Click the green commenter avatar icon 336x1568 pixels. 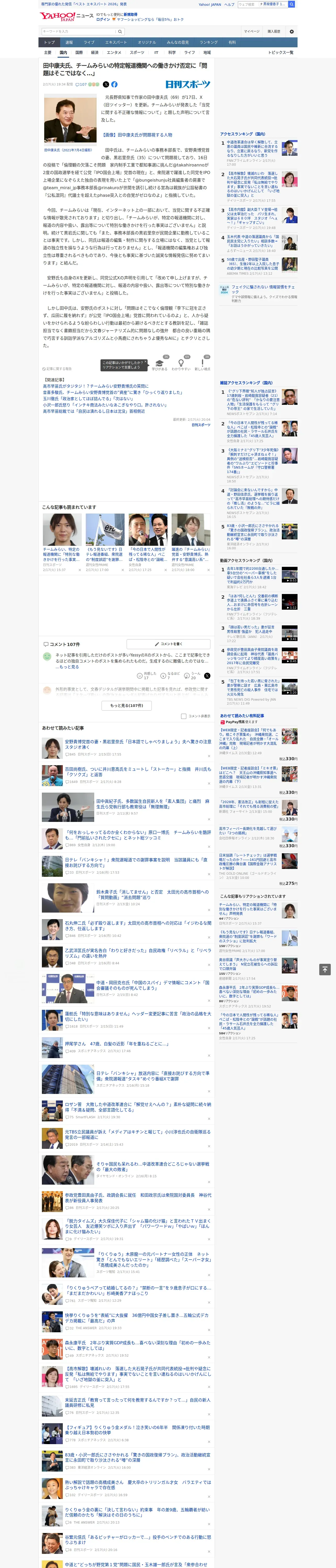click(47, 657)
